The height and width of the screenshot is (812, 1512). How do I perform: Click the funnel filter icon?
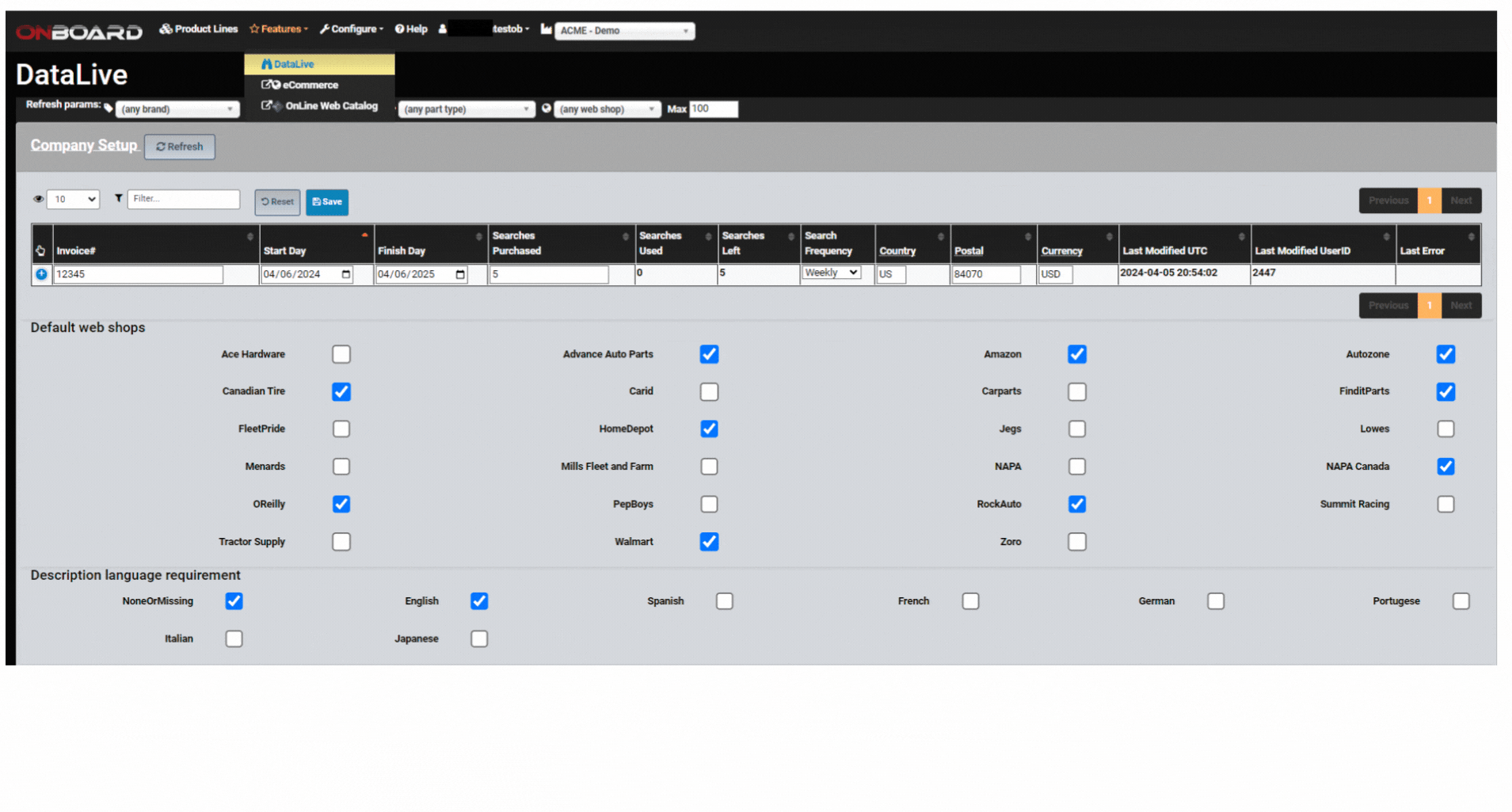(x=119, y=198)
